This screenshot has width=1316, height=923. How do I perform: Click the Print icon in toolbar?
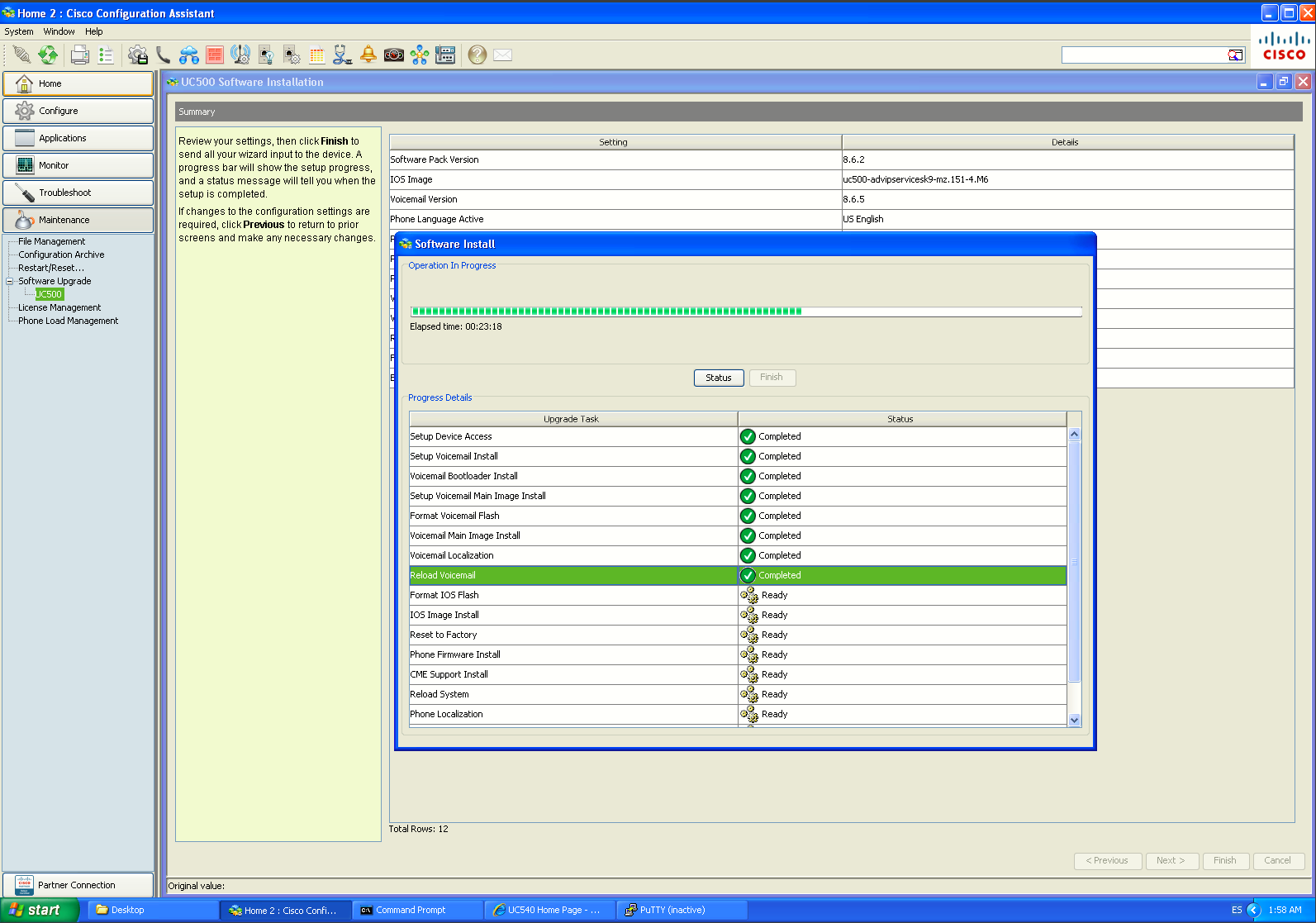[x=80, y=55]
